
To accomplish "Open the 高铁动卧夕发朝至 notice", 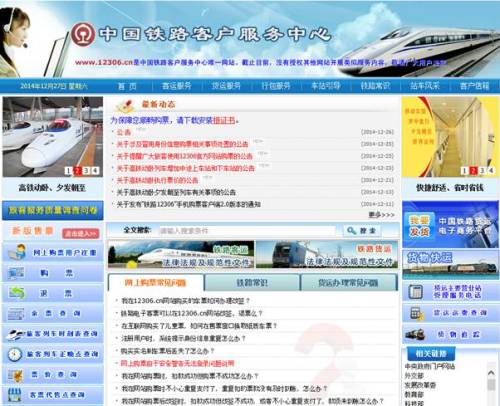I will (x=176, y=192).
